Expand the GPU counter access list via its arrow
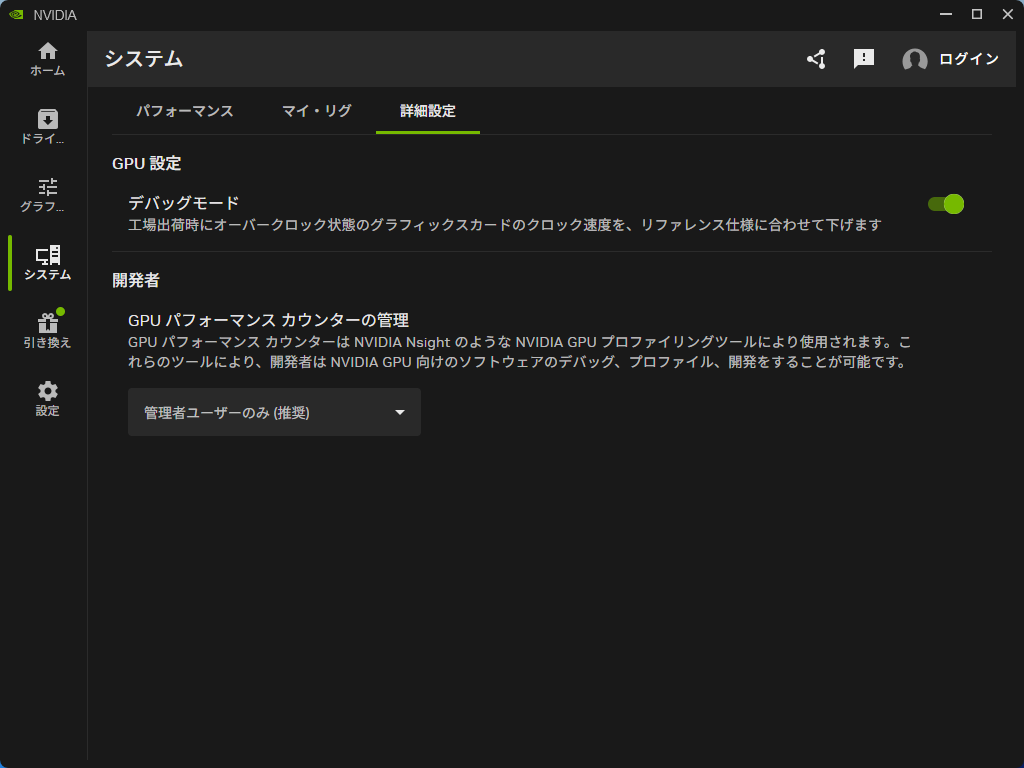Screen dimensions: 1024x768 click(402, 411)
